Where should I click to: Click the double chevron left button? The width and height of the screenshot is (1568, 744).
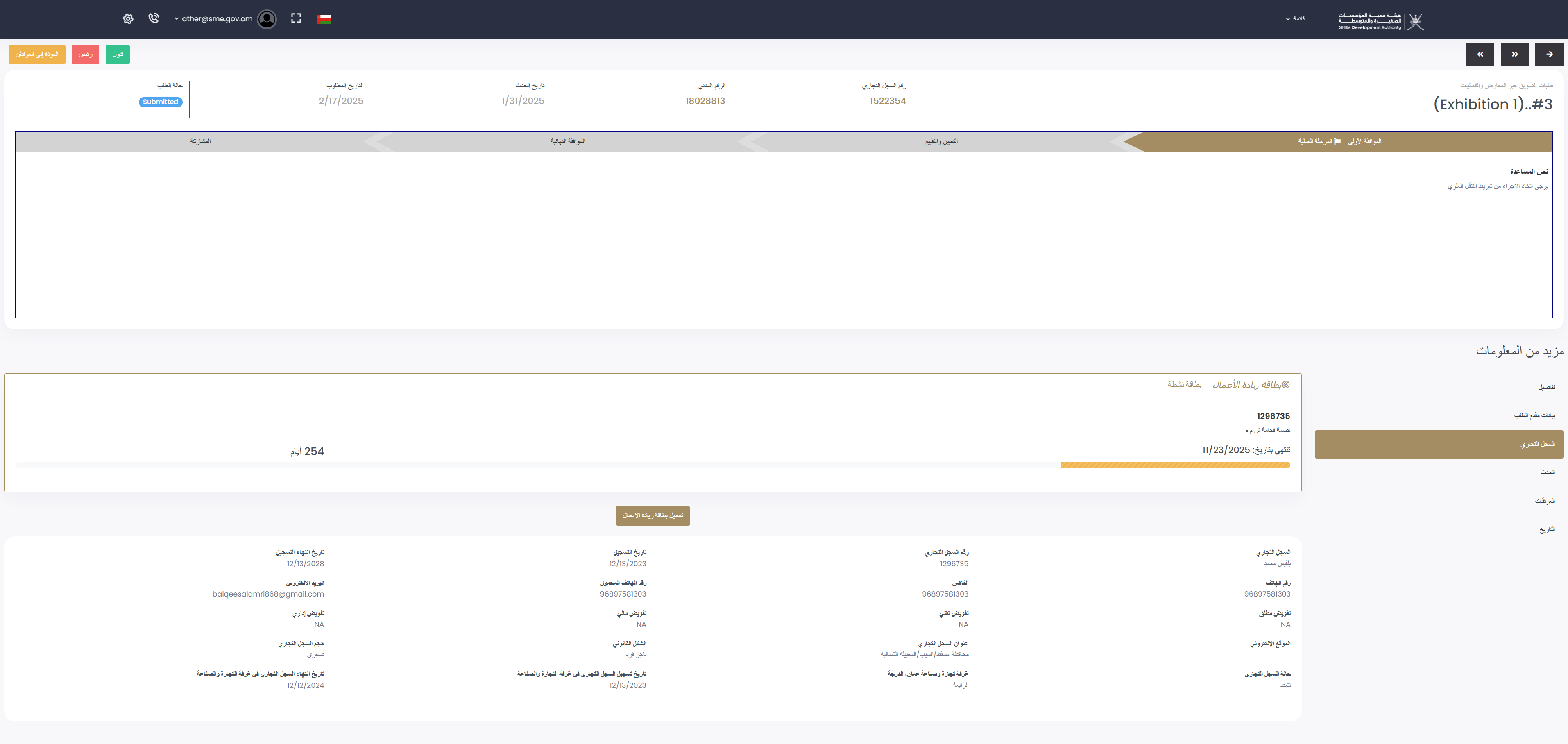tap(1480, 54)
